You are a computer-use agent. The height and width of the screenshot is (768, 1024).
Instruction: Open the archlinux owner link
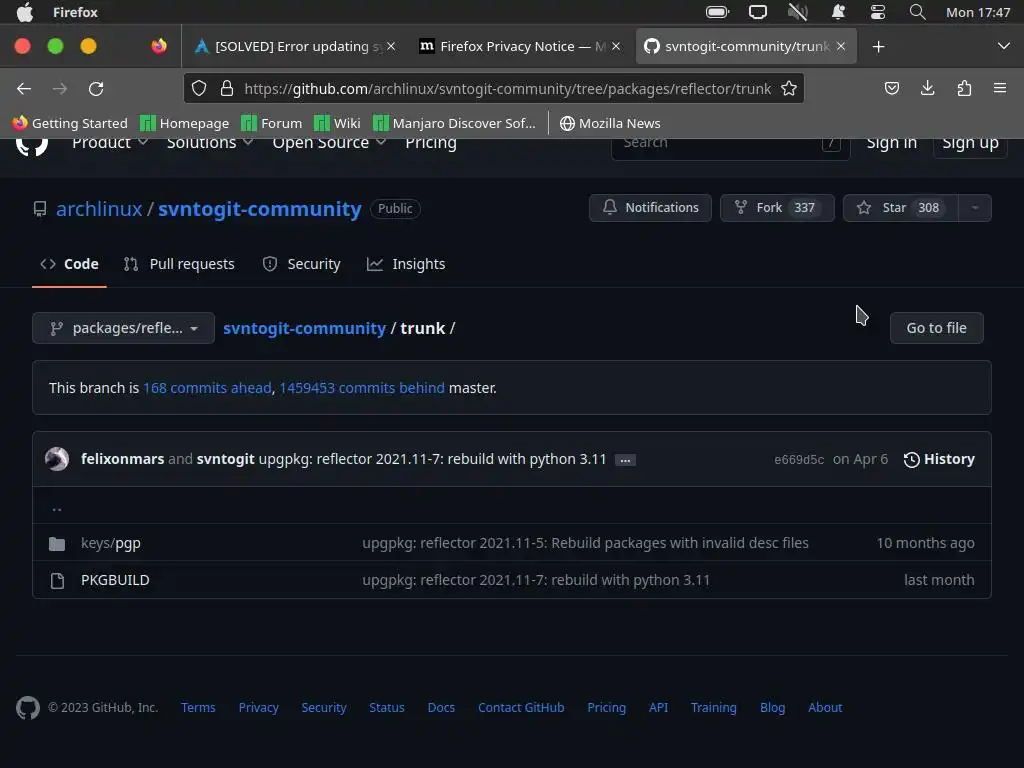tap(99, 208)
